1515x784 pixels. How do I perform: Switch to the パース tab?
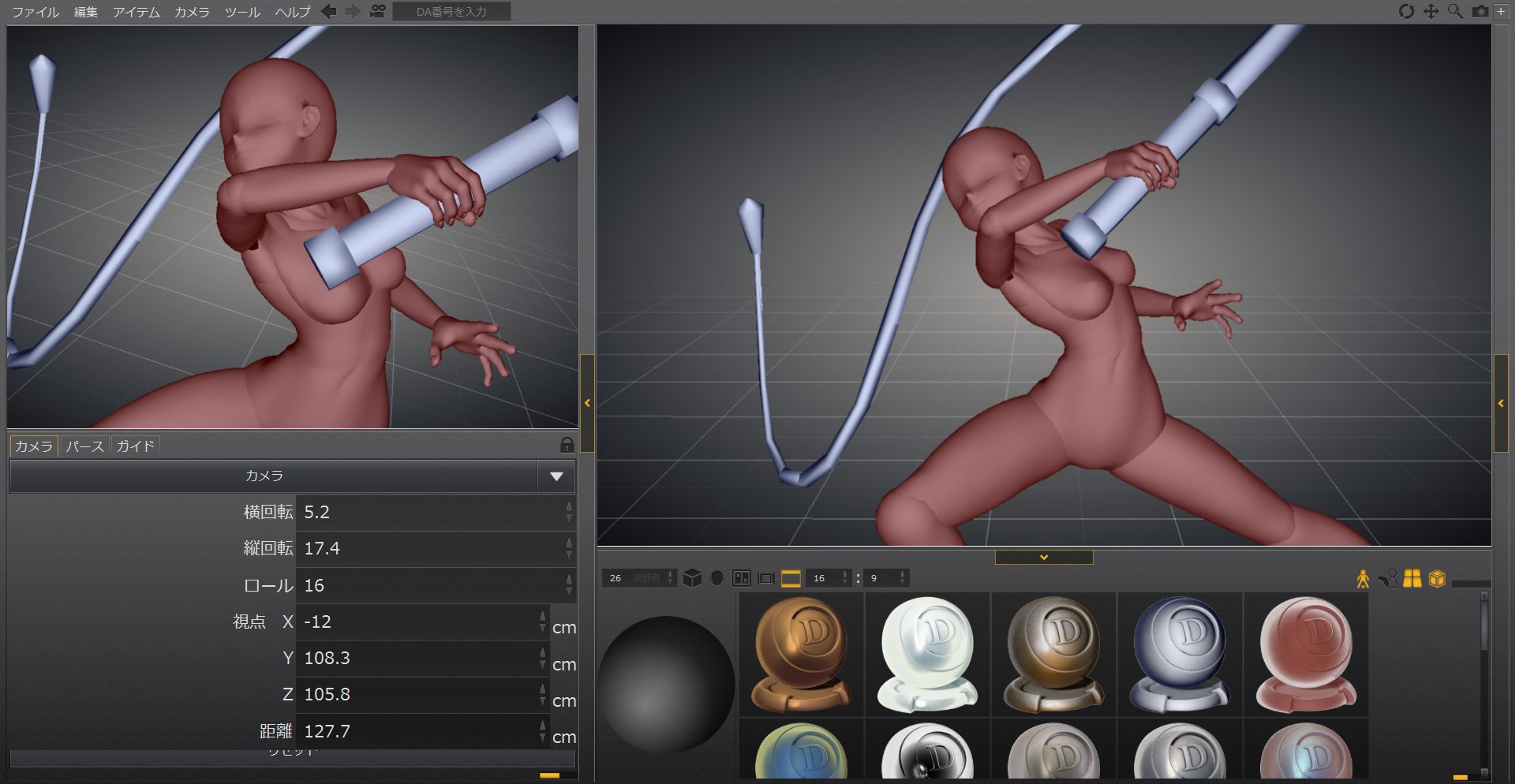pos(84,446)
